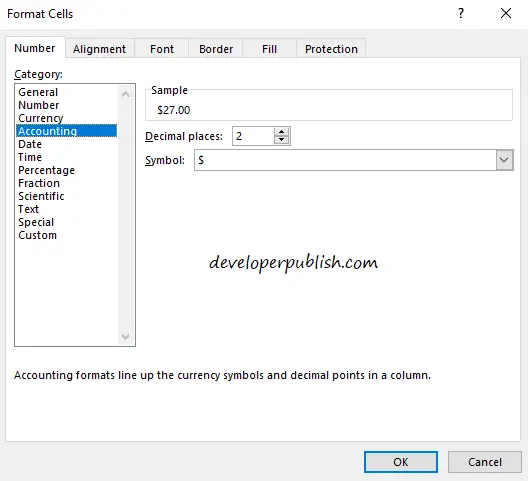Increase decimal places with up spinner arrow
This screenshot has width=528, height=481.
(282, 132)
